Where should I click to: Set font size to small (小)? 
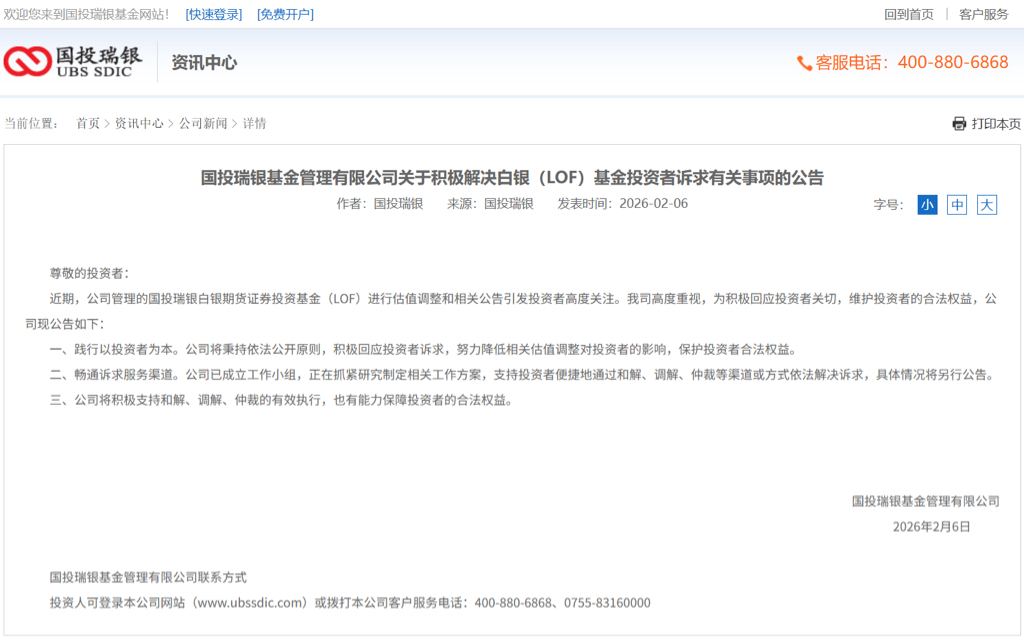tap(927, 205)
